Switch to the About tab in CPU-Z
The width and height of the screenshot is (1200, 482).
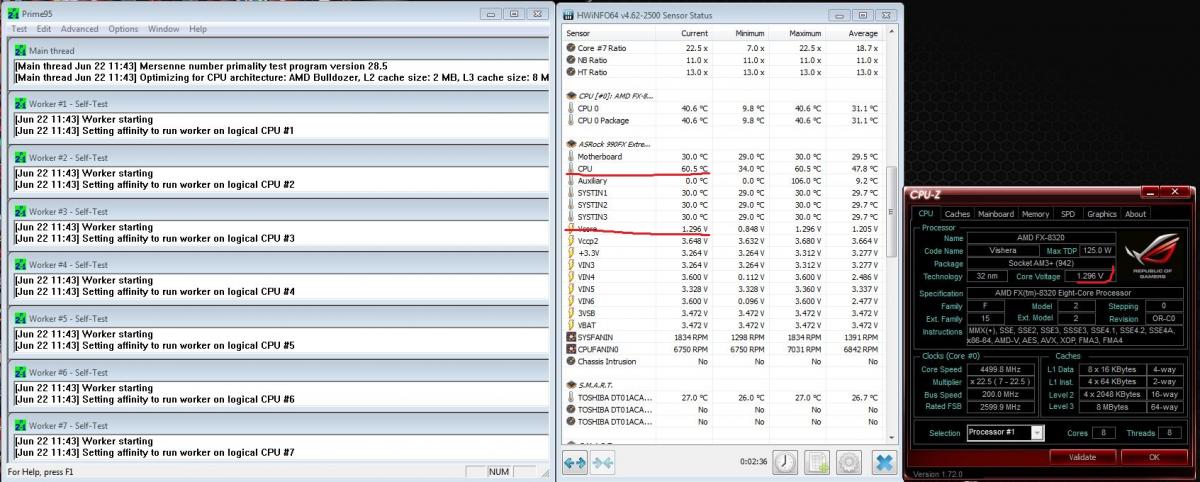click(1135, 214)
